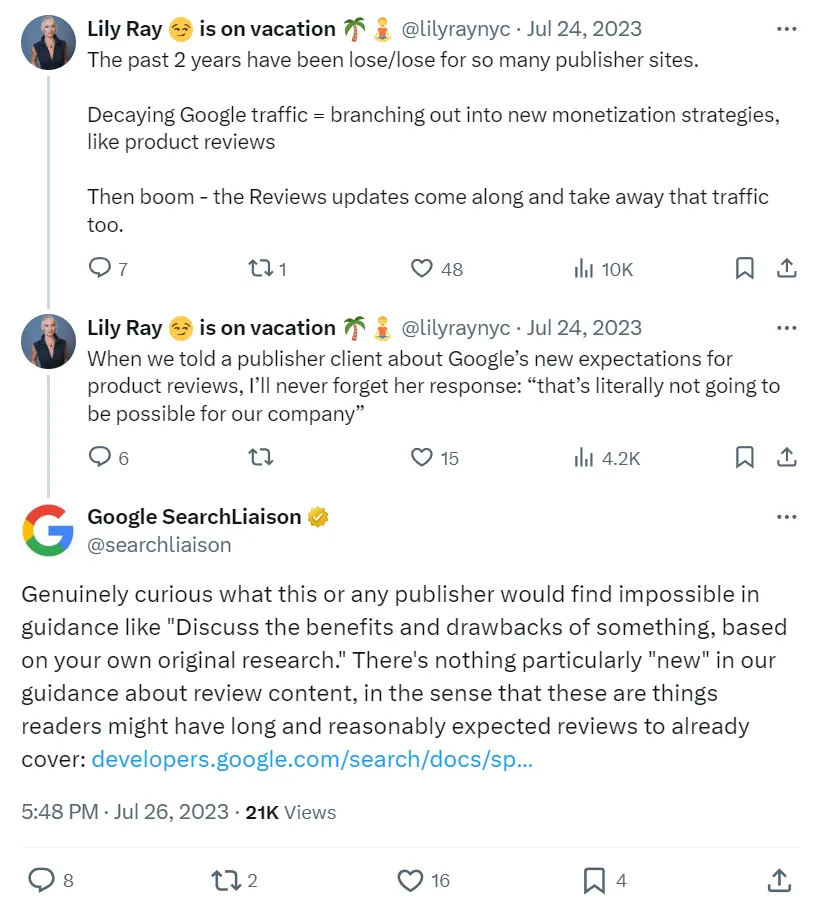Click the @searchliaison handle

(159, 545)
